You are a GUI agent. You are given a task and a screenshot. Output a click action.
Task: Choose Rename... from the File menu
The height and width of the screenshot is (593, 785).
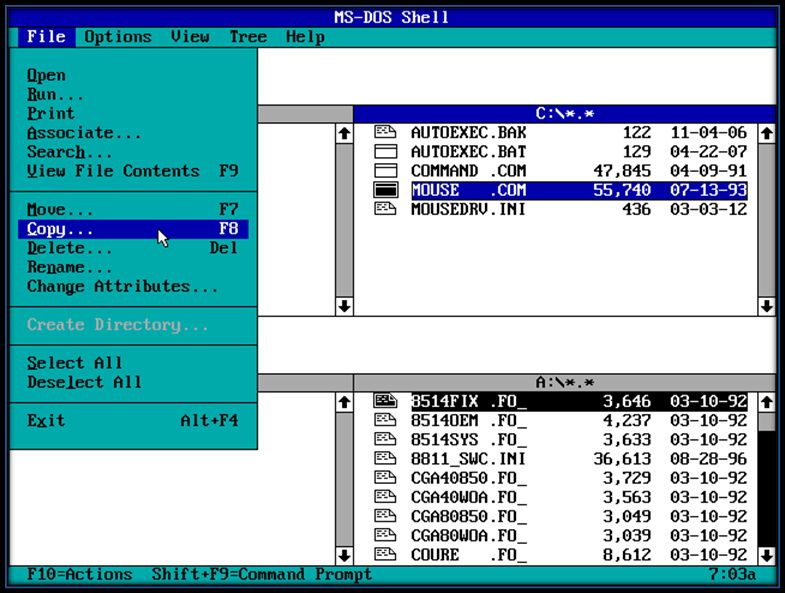point(133,267)
